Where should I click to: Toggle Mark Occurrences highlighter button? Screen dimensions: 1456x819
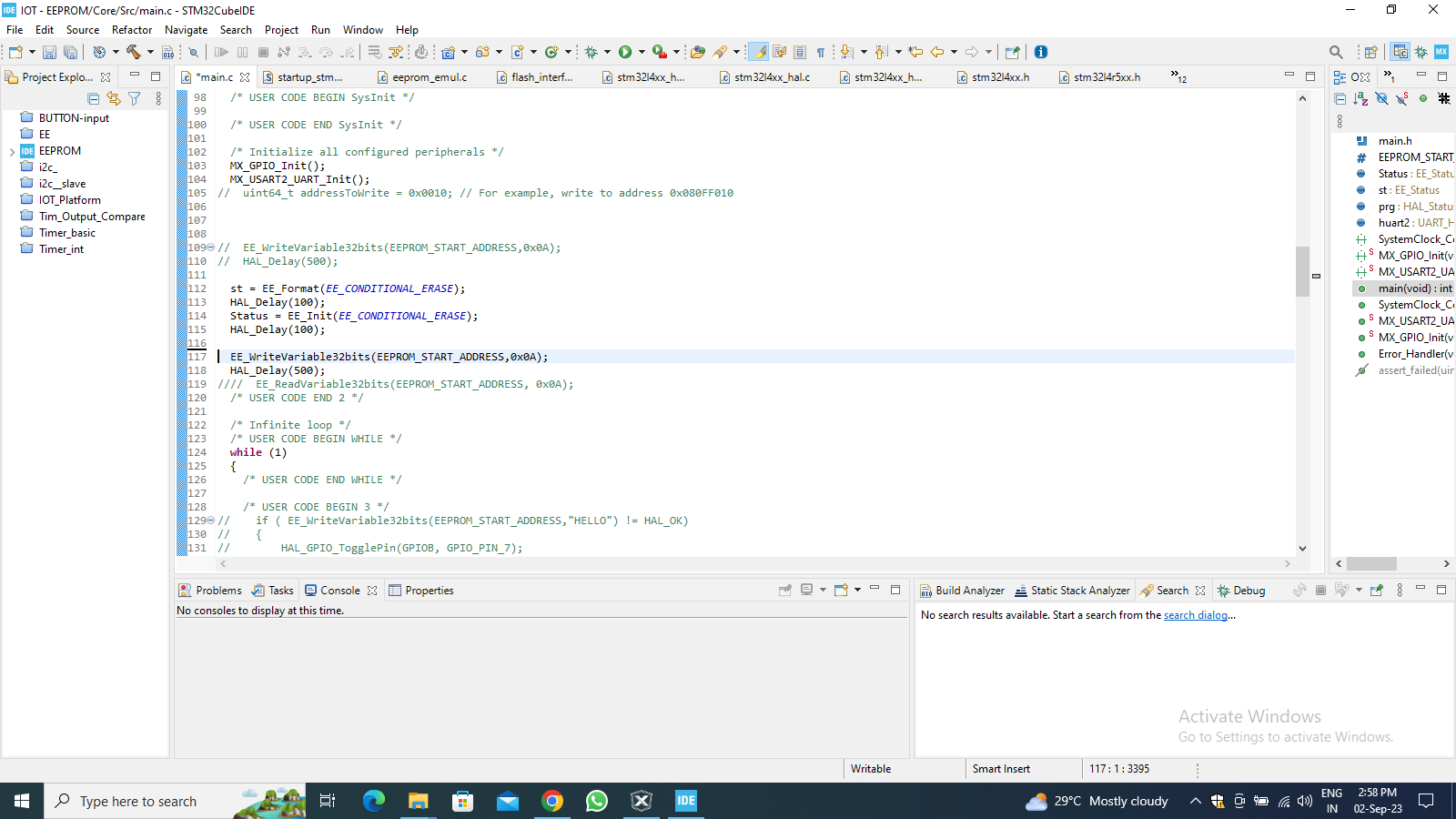(758, 52)
